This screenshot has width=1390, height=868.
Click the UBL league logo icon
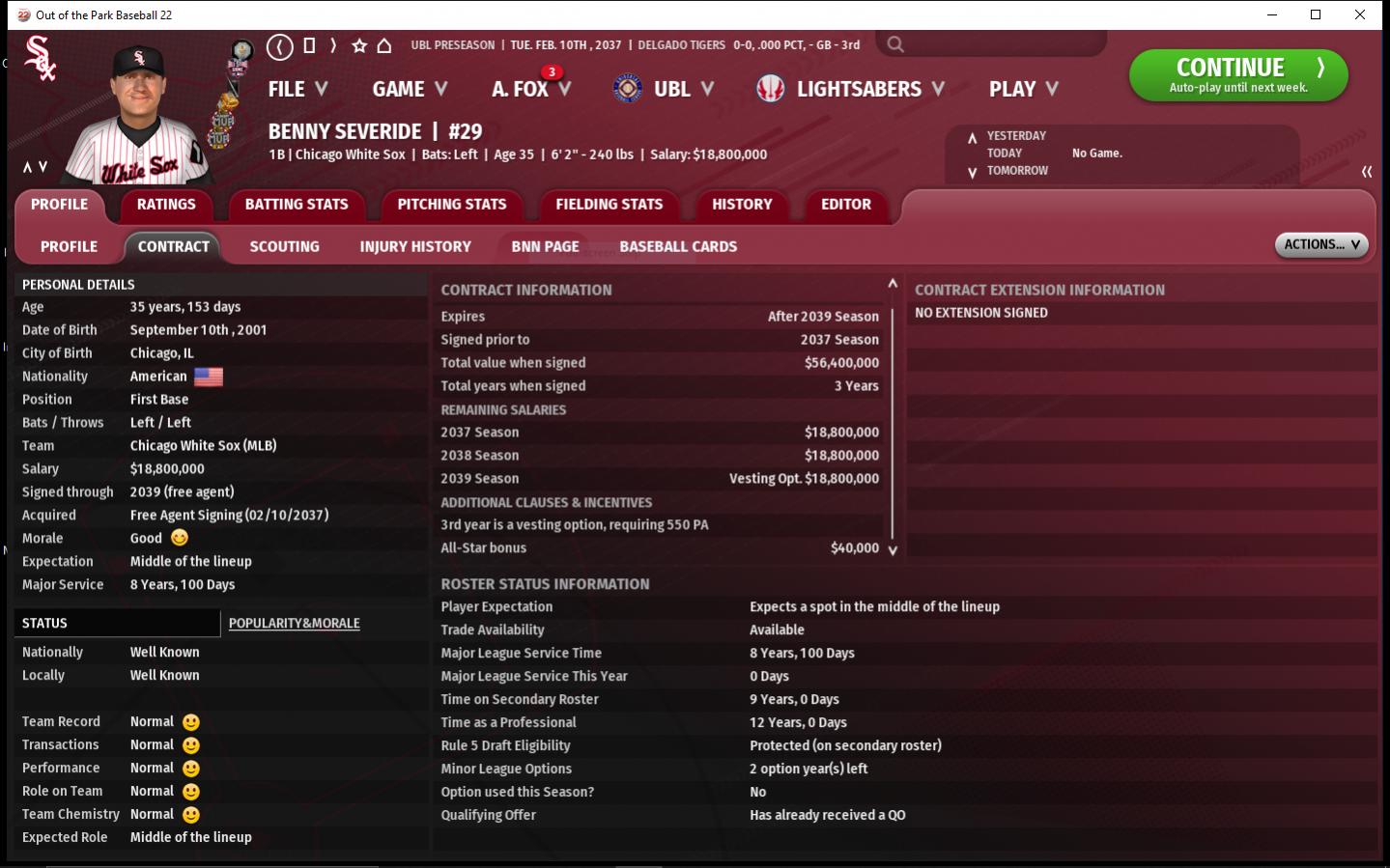(x=628, y=89)
